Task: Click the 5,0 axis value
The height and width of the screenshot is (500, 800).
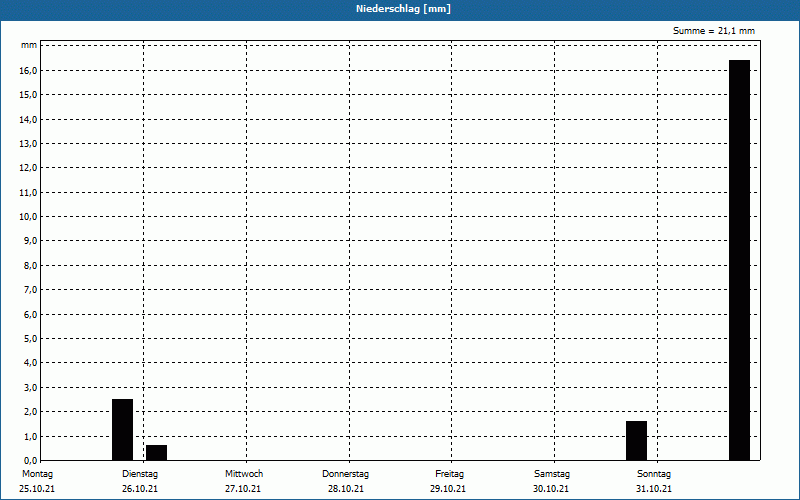Action: tap(30, 338)
